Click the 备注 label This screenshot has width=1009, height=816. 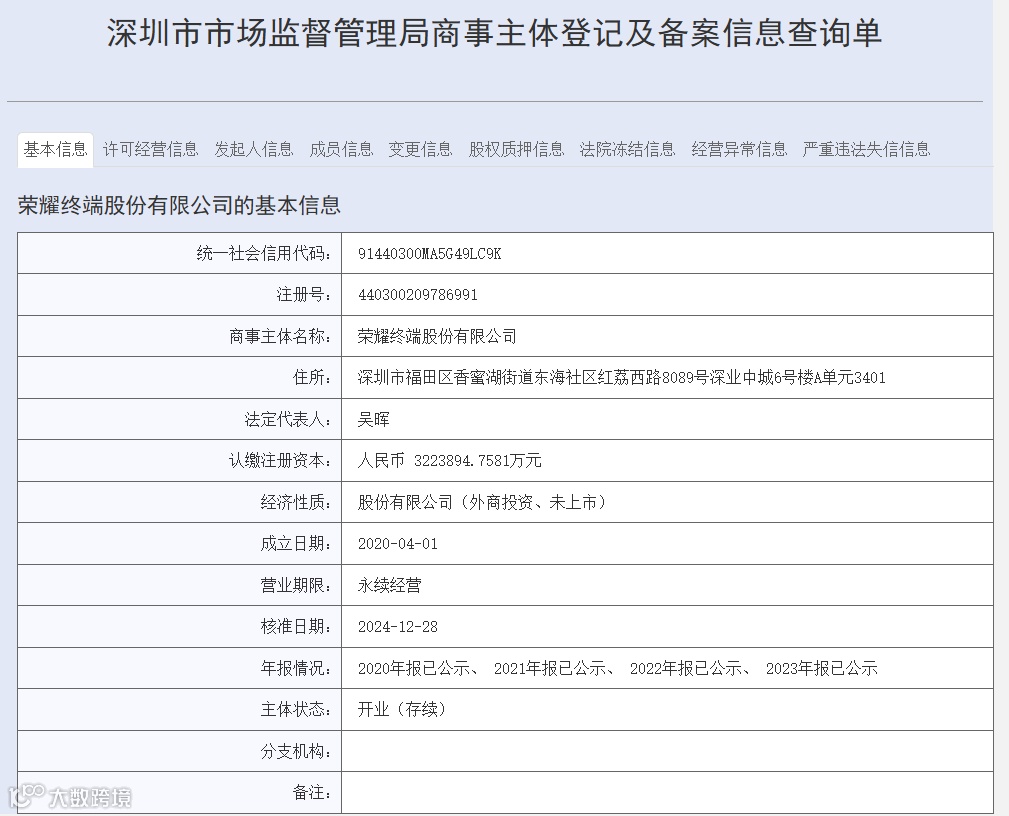tap(312, 793)
